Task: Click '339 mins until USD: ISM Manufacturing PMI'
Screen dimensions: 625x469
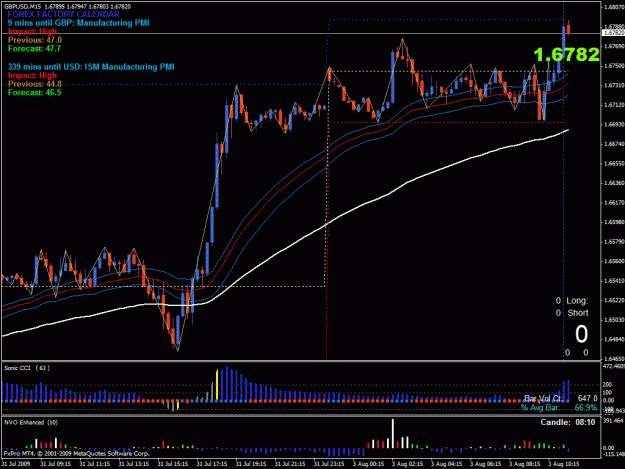Action: (x=91, y=67)
